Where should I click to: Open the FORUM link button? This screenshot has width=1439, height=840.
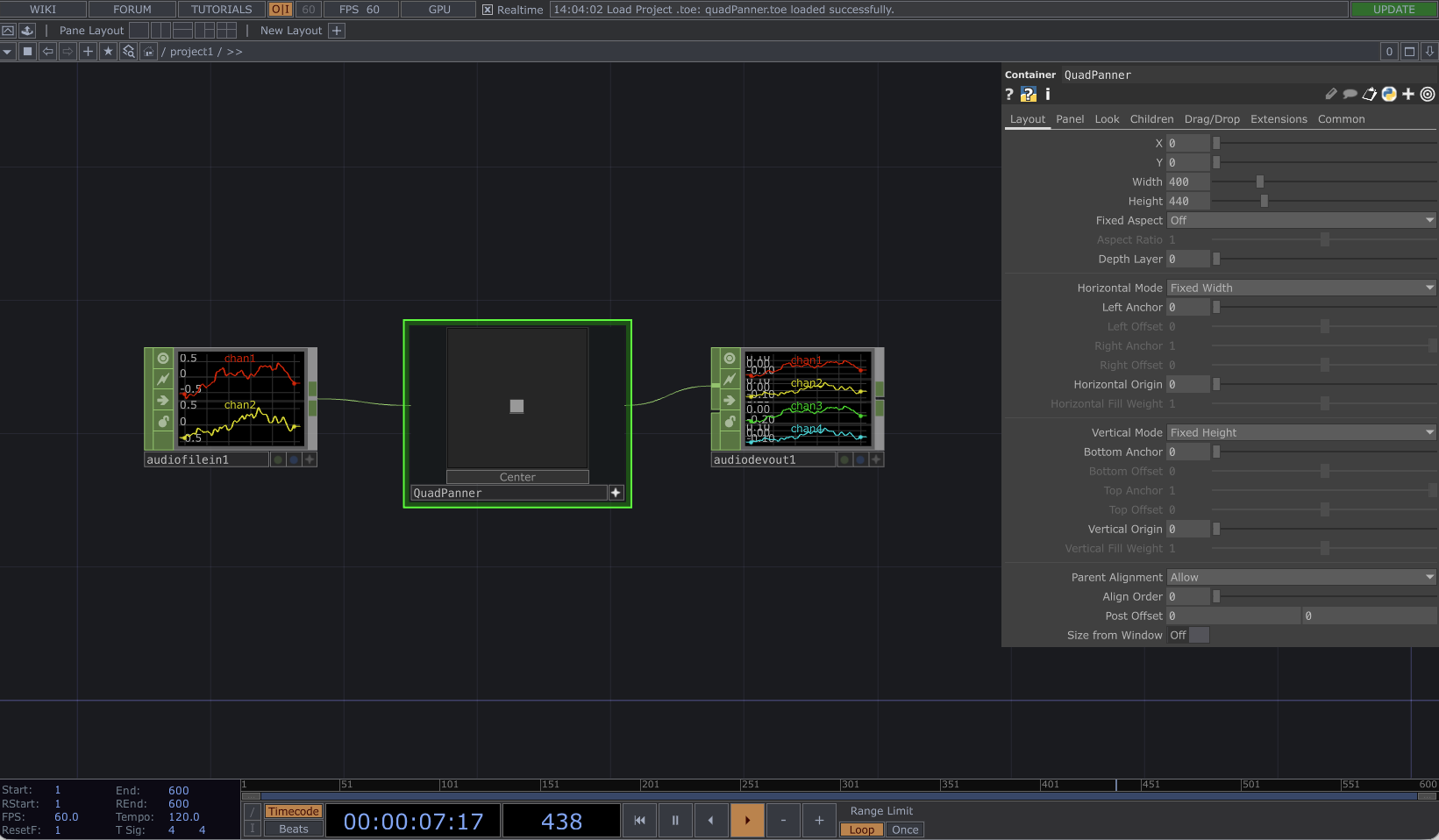tap(132, 10)
